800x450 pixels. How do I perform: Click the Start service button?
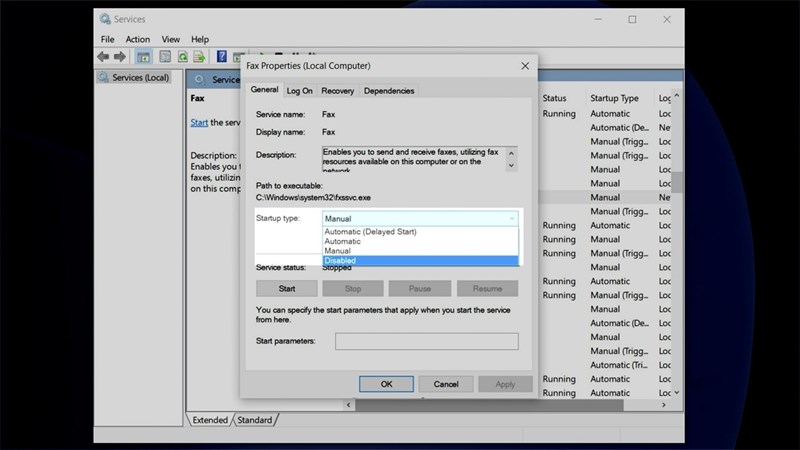click(287, 289)
